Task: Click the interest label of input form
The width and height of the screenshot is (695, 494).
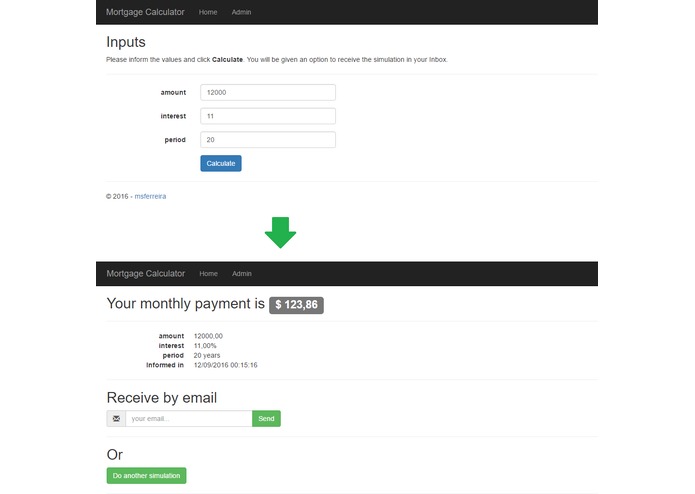Action: point(173,116)
